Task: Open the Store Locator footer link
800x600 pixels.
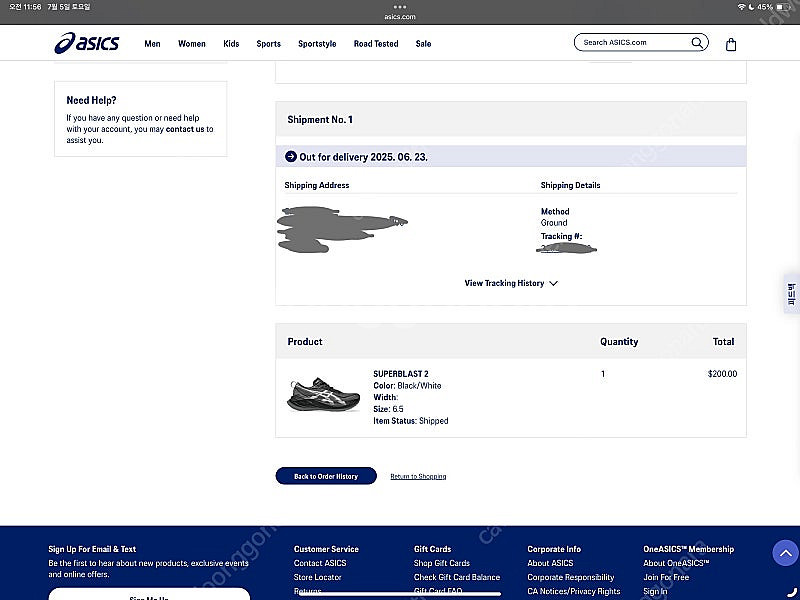Action: (317, 577)
